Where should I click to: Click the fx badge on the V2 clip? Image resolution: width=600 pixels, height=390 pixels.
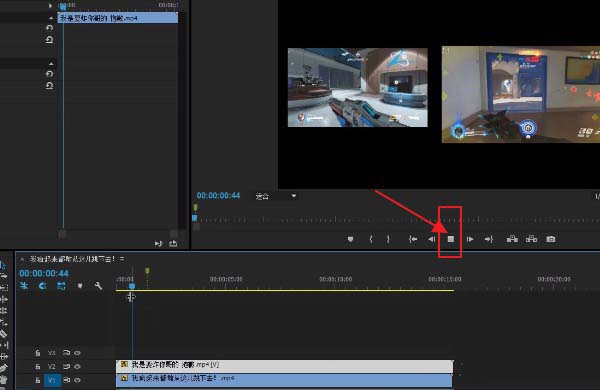(124, 364)
